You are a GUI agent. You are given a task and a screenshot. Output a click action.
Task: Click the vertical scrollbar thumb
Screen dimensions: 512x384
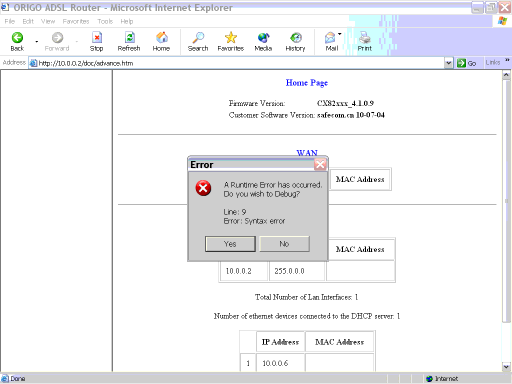click(506, 201)
